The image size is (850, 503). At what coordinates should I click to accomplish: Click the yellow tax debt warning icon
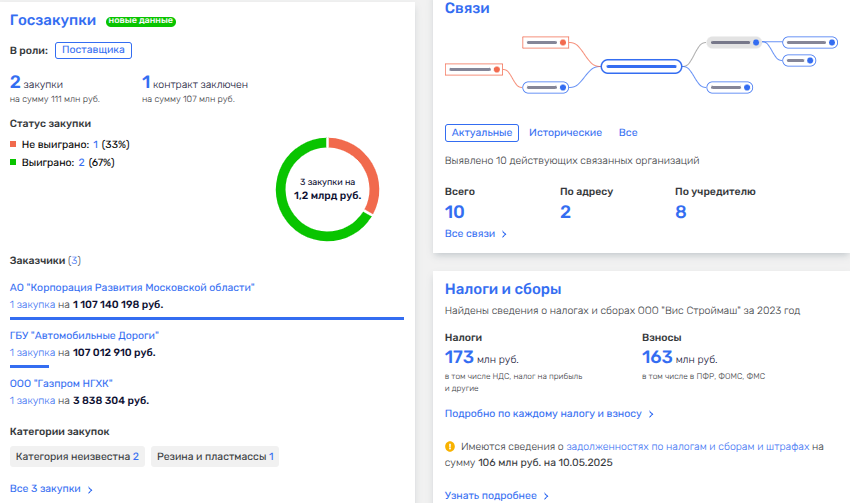(451, 448)
